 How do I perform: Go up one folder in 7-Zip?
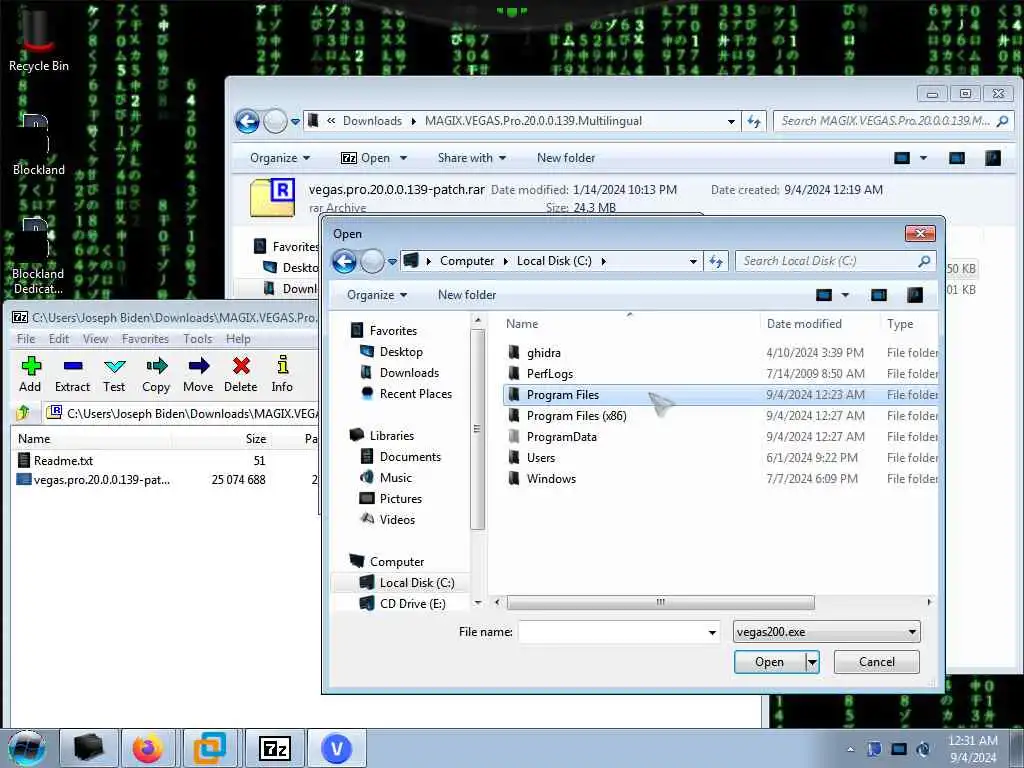(x=24, y=413)
